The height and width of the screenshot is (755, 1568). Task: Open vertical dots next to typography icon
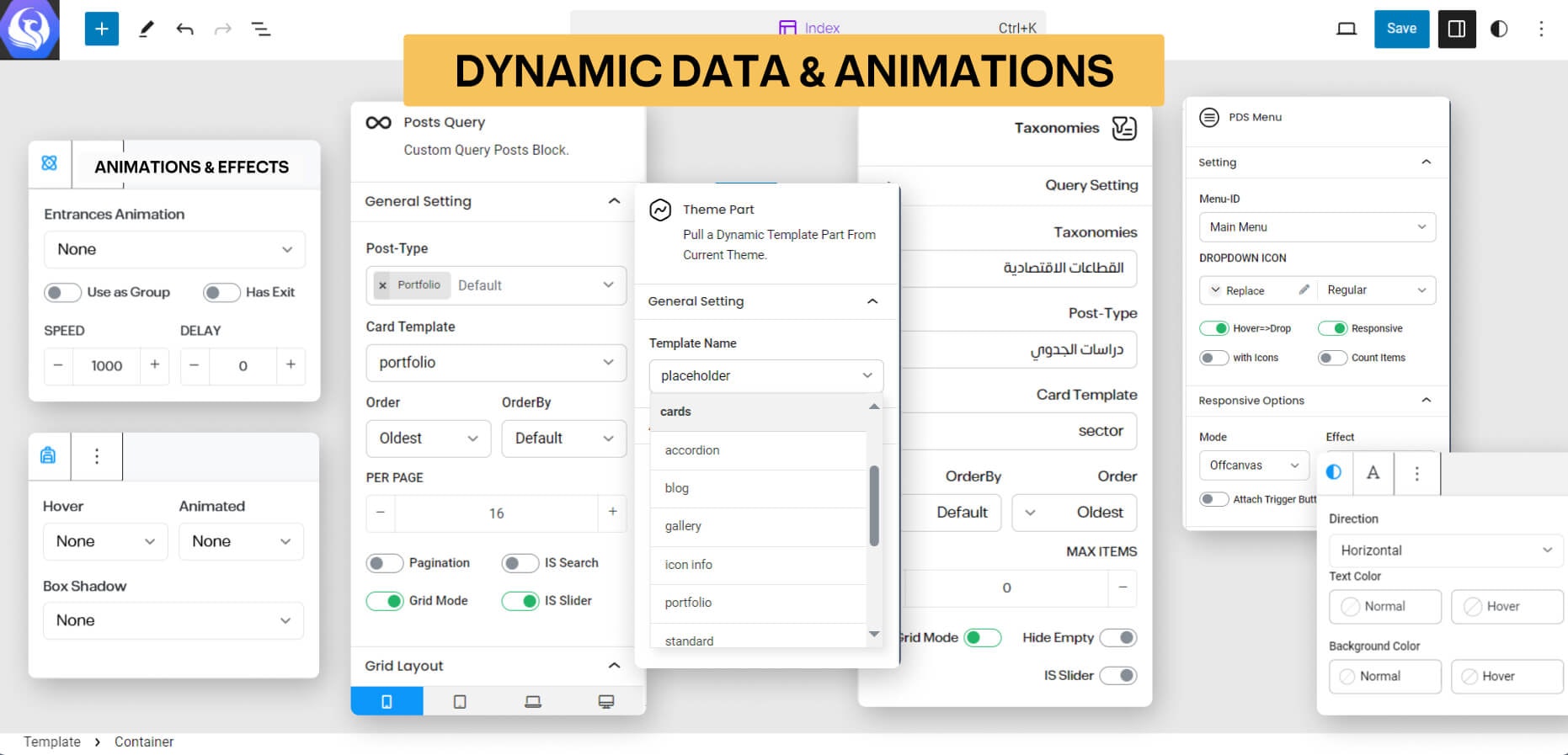1417,474
